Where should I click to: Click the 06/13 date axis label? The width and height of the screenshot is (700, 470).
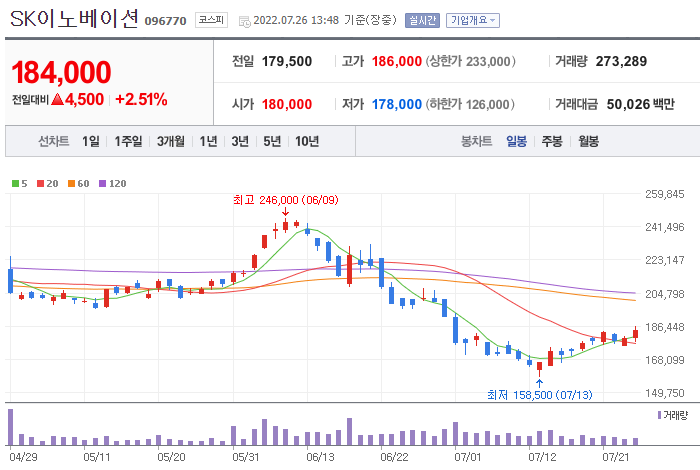point(320,457)
